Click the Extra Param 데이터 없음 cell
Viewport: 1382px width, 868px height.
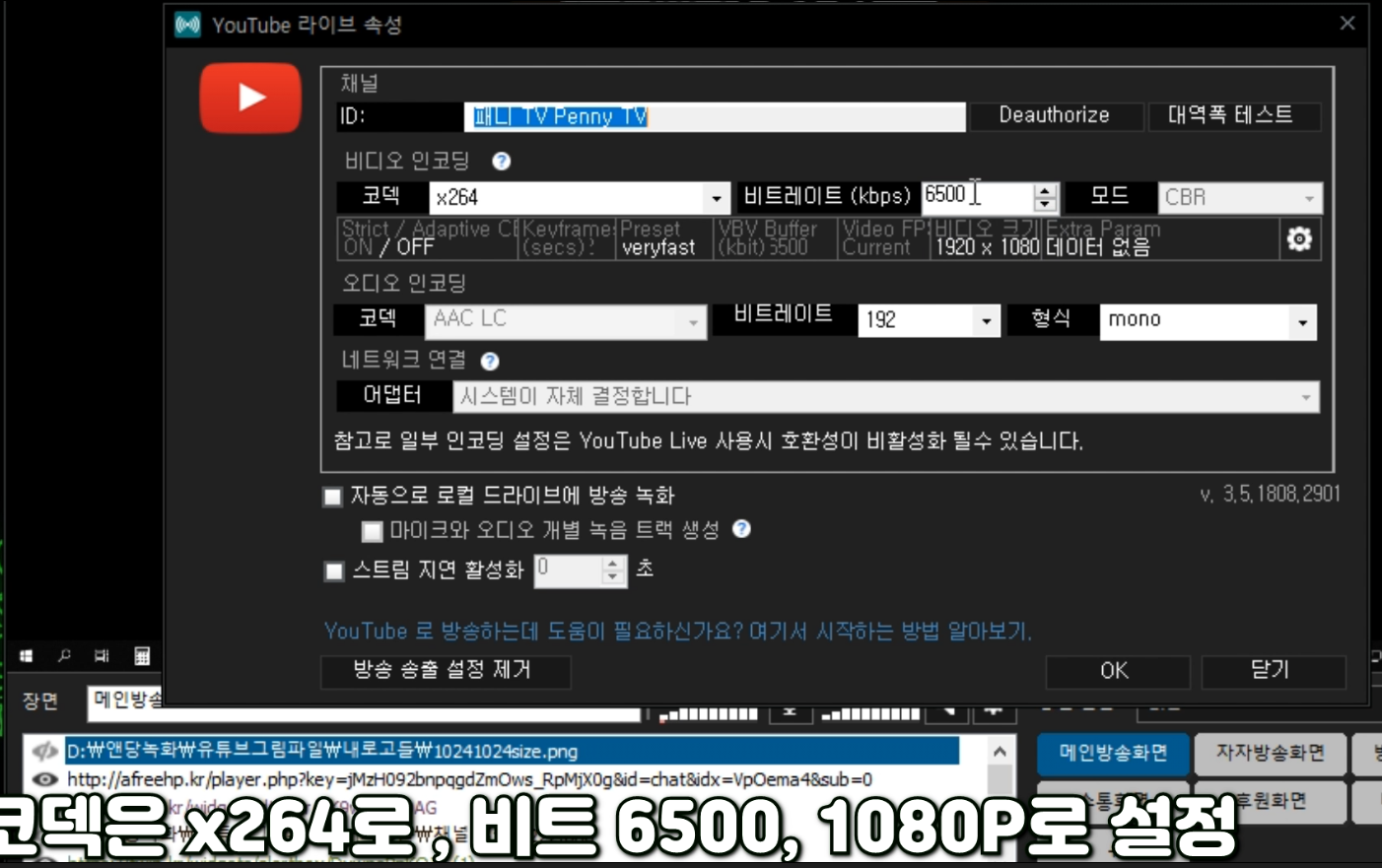(x=1160, y=238)
